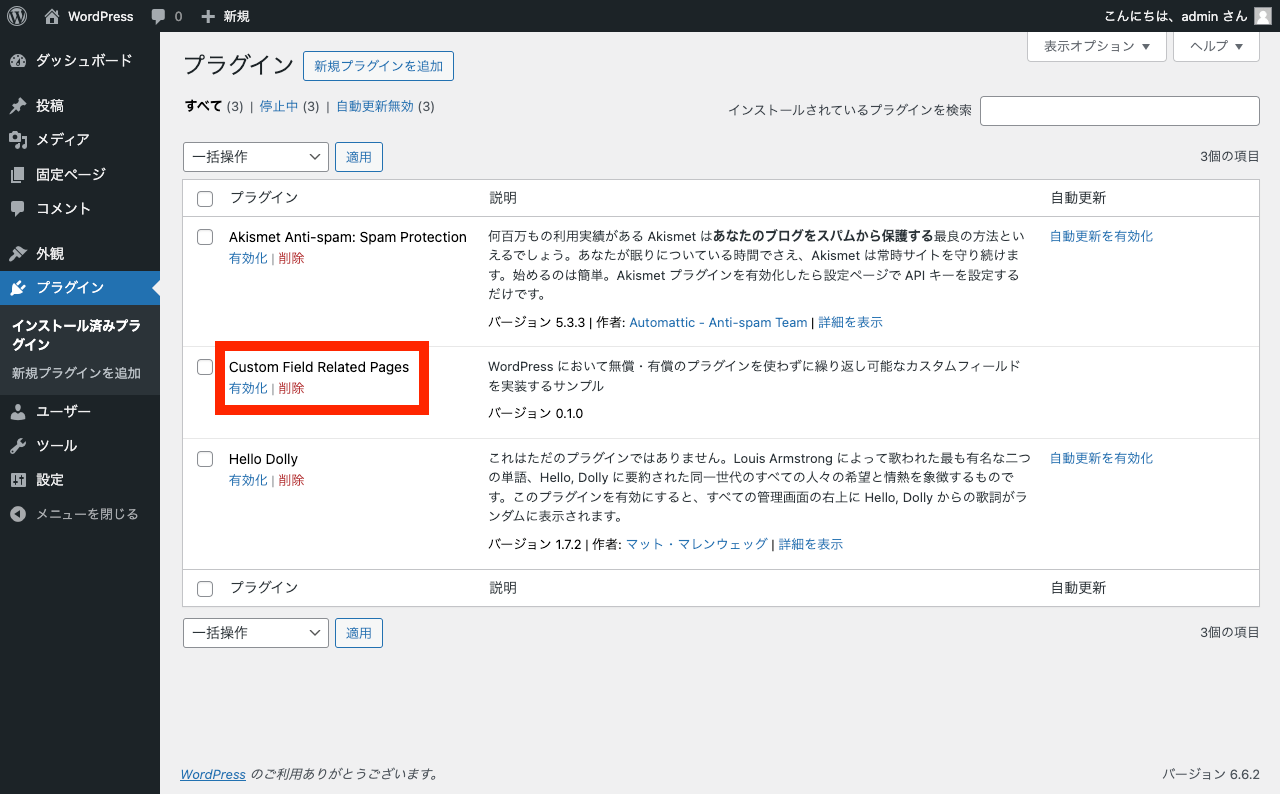Click 新規プラグインを追加 button beside page title
The image size is (1280, 794).
[378, 66]
